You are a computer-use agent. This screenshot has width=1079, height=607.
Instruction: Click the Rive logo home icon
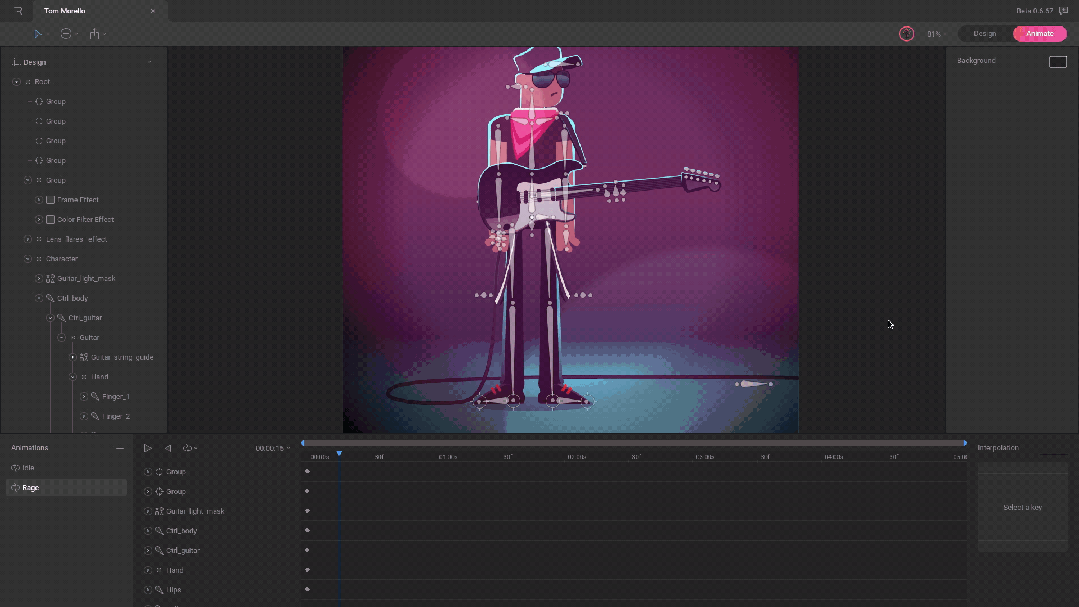click(x=18, y=11)
